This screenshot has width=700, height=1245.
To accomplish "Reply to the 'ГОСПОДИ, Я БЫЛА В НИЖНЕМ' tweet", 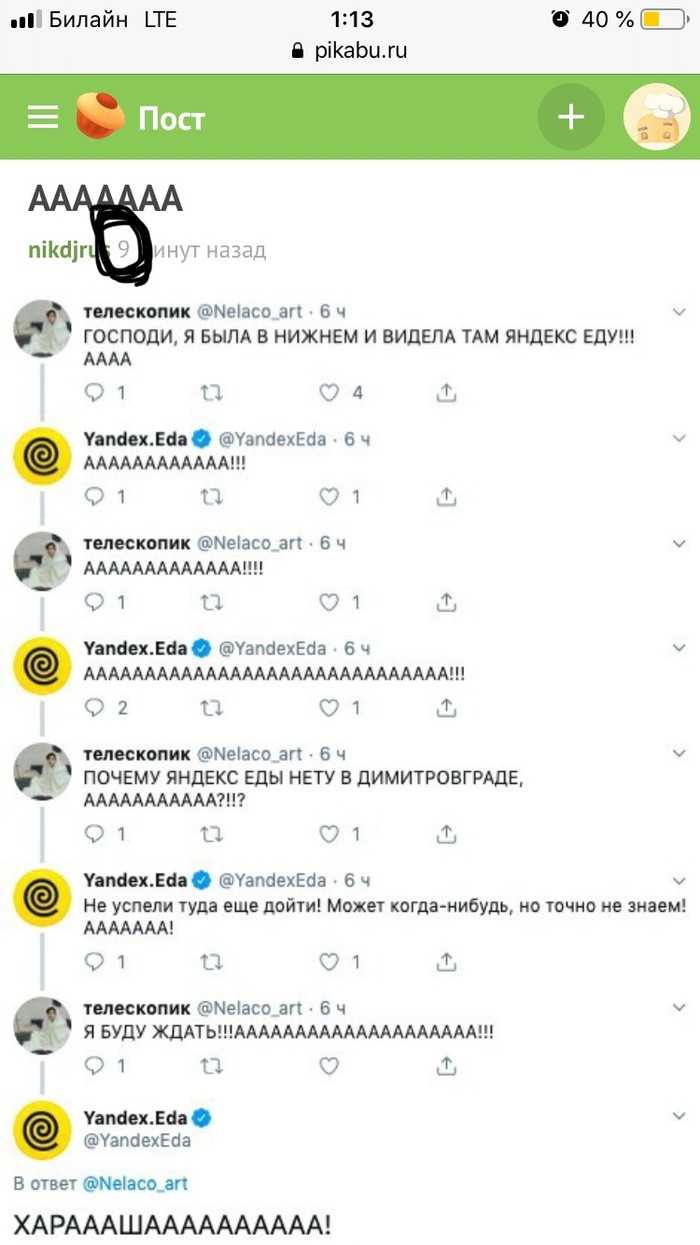I will click(96, 393).
